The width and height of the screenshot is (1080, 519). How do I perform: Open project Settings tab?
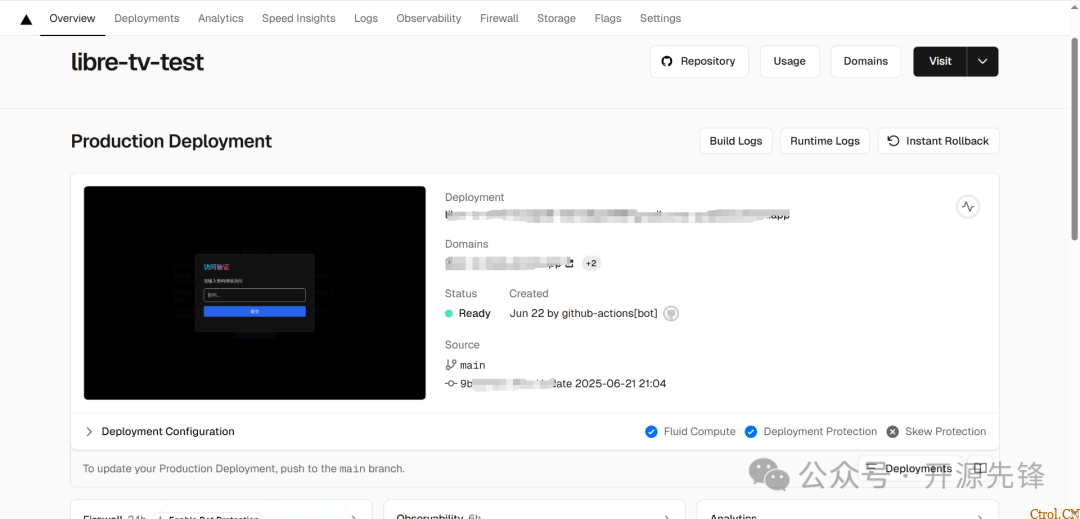click(660, 19)
